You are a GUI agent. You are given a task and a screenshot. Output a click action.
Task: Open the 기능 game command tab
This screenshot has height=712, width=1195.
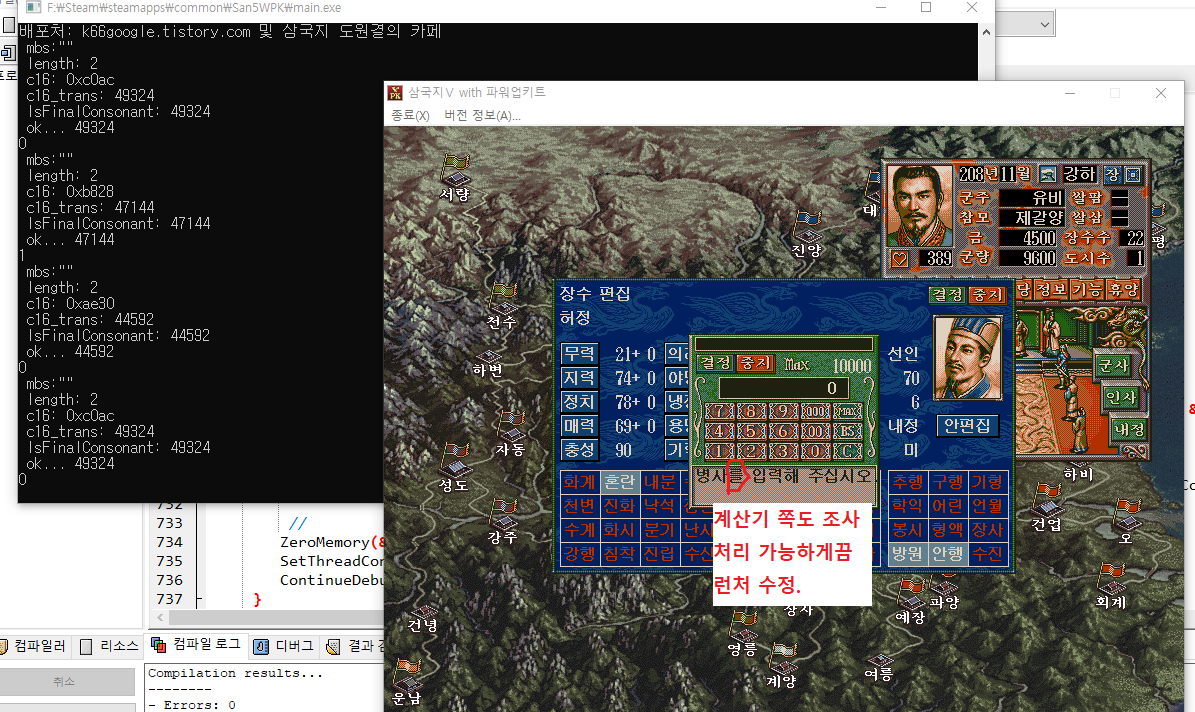tap(1087, 290)
